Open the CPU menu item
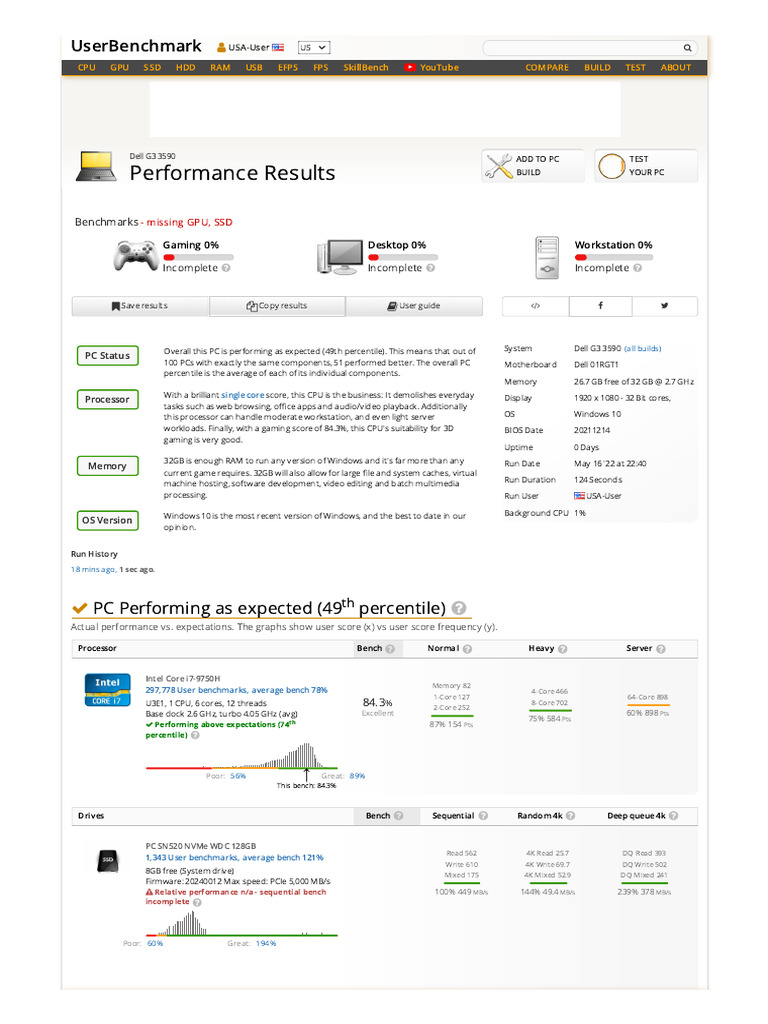The image size is (768, 1024). coord(86,67)
